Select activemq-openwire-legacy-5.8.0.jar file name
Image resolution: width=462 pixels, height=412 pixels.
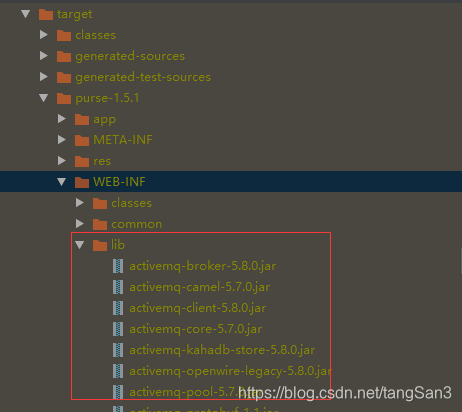pyautogui.click(x=230, y=371)
